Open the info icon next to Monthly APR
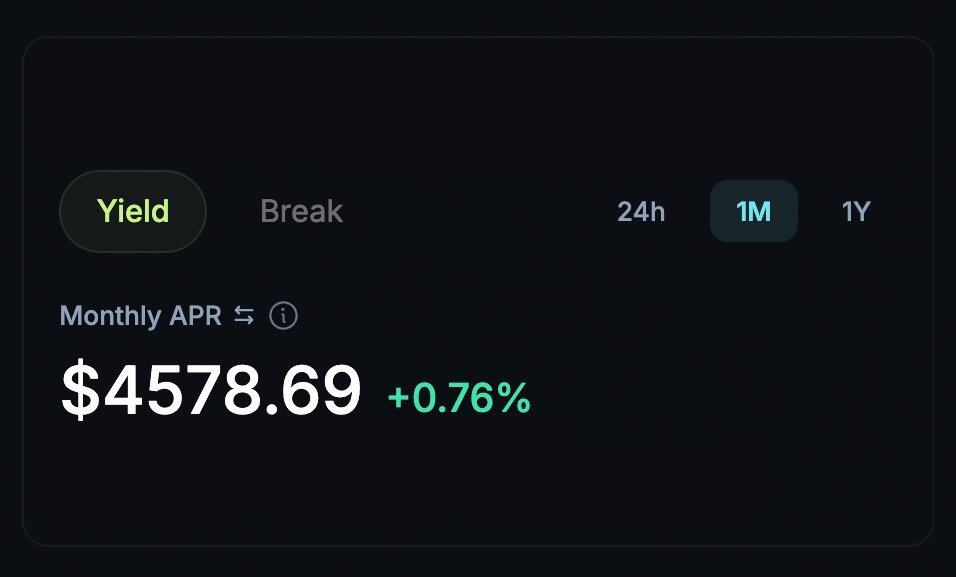This screenshot has height=577, width=956. [x=284, y=316]
